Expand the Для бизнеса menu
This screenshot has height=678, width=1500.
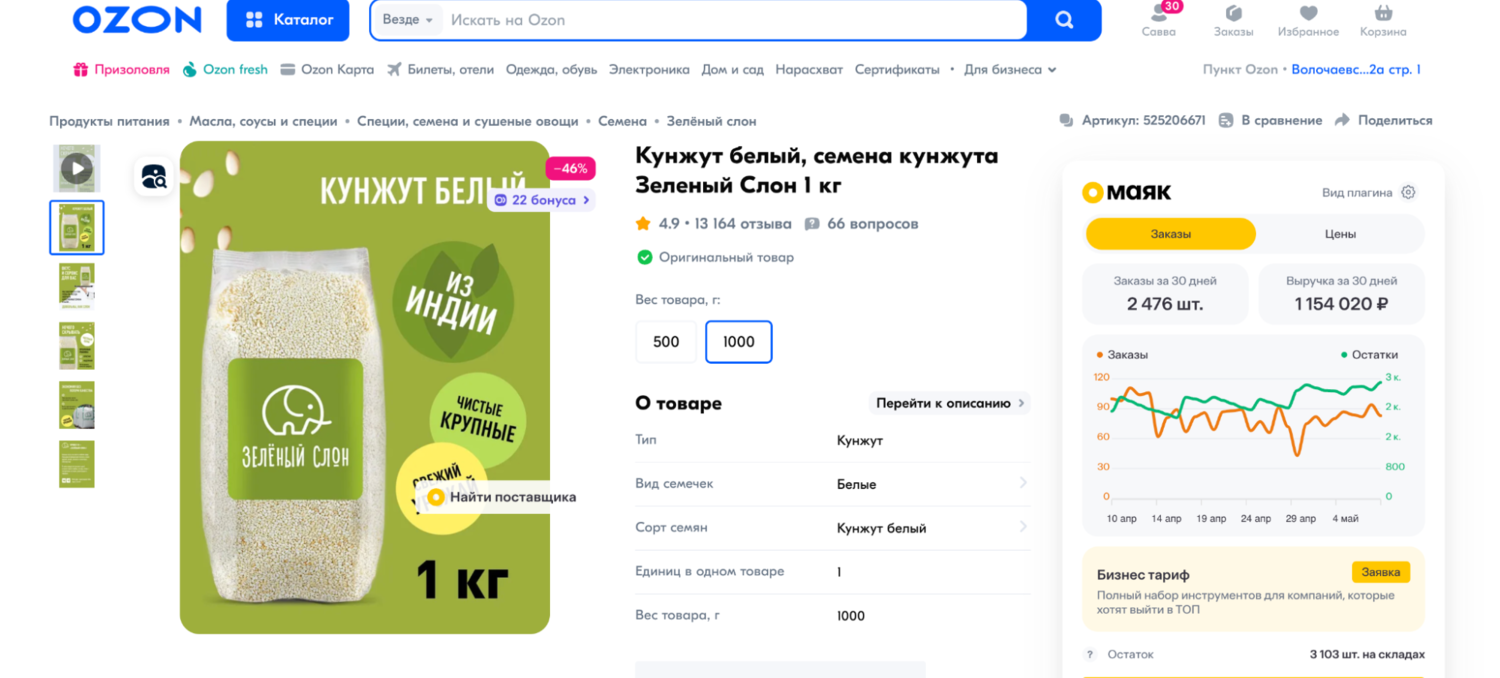(x=1010, y=70)
